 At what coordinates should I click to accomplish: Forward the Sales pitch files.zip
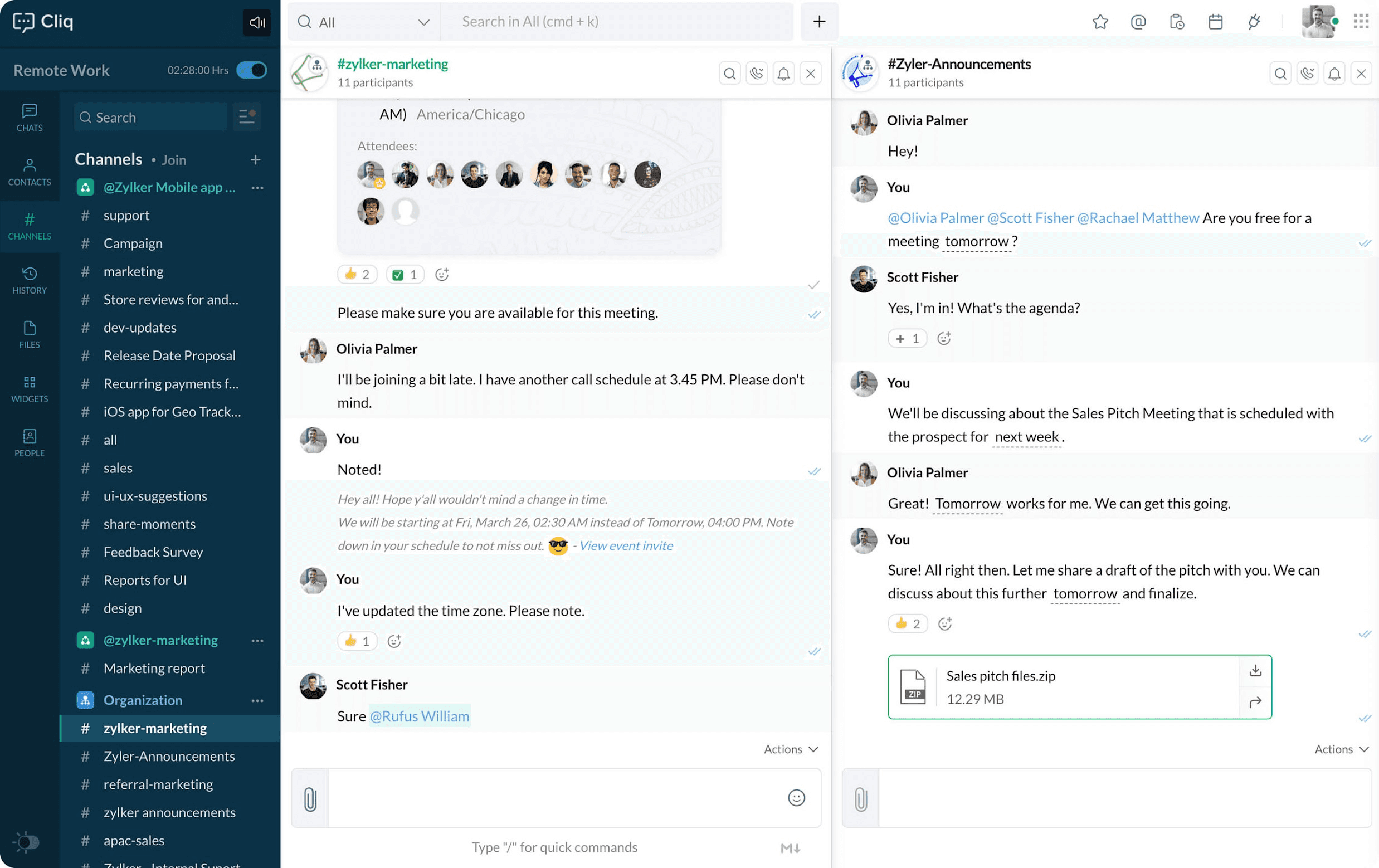click(x=1255, y=702)
